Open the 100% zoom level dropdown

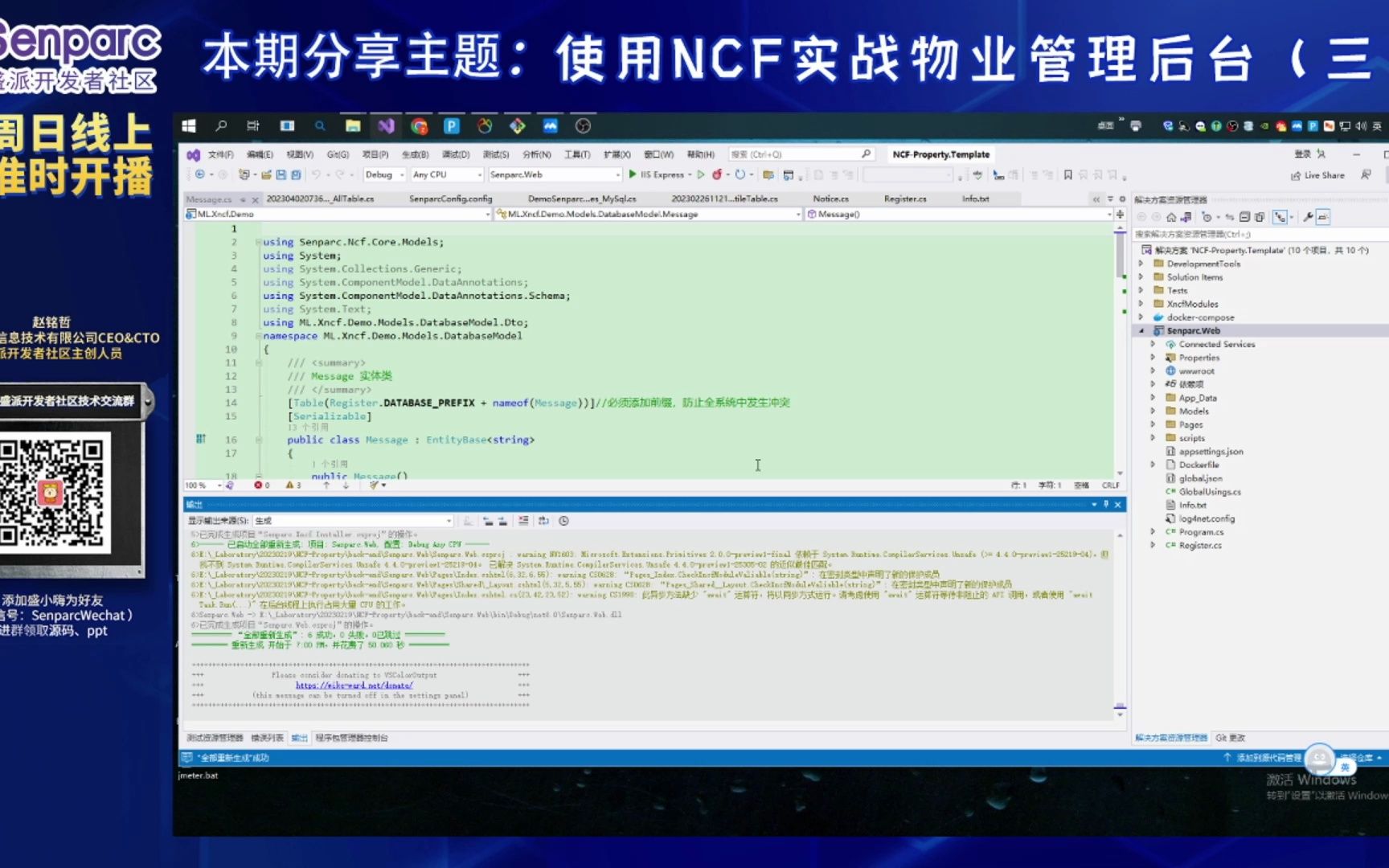(x=203, y=485)
